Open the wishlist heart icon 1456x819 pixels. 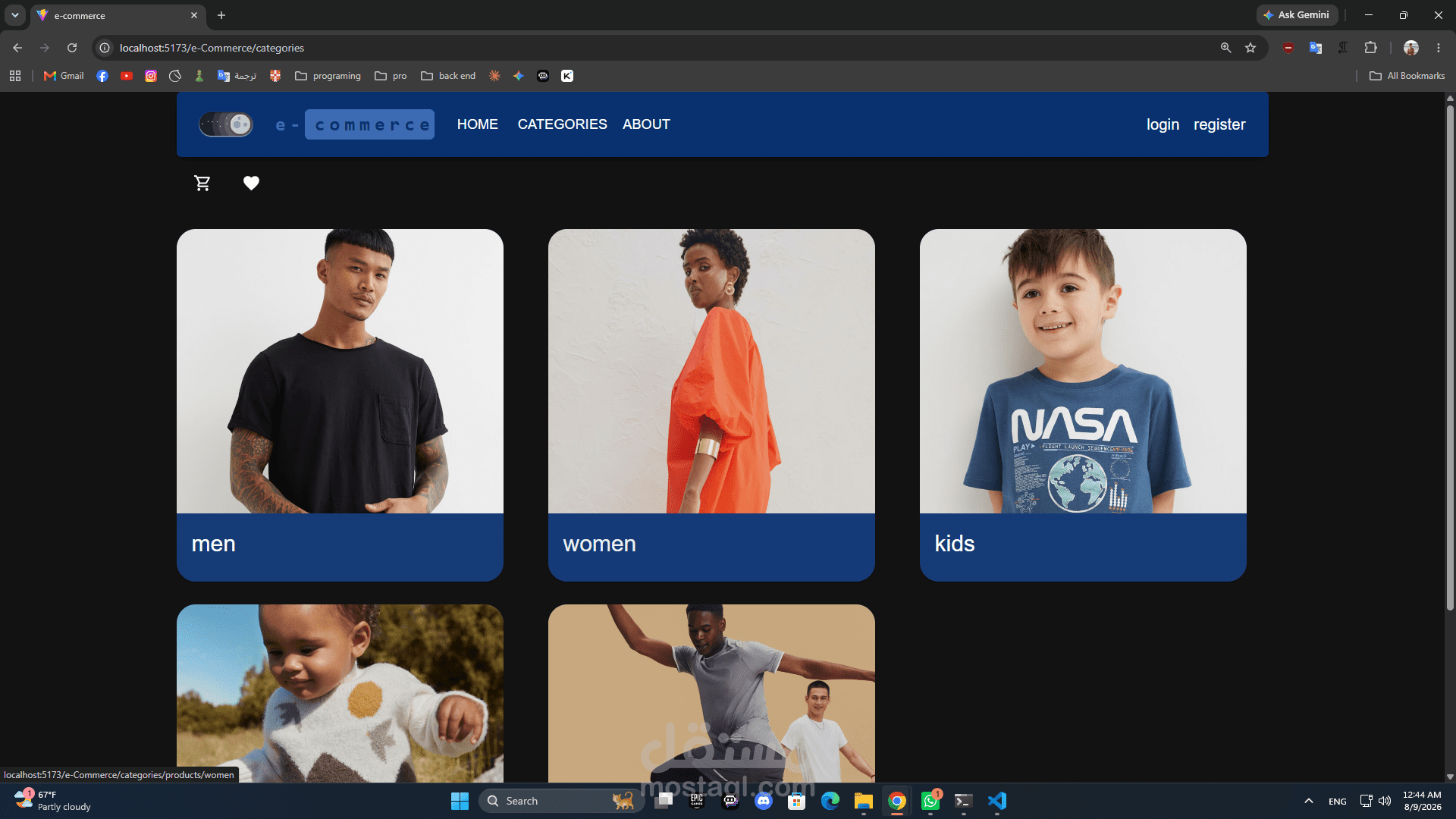[251, 183]
